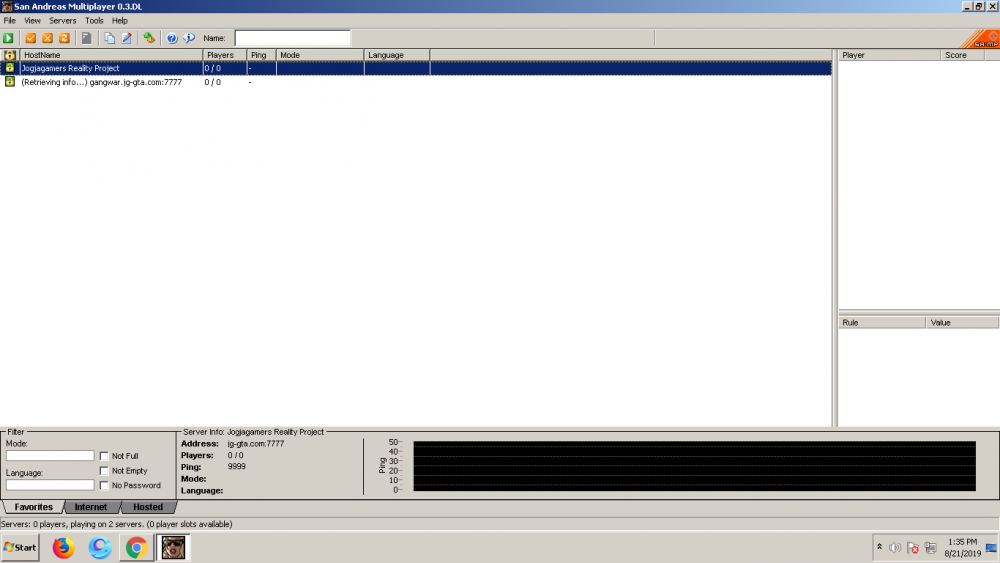
Task: Open the View menu
Action: [x=32, y=20]
